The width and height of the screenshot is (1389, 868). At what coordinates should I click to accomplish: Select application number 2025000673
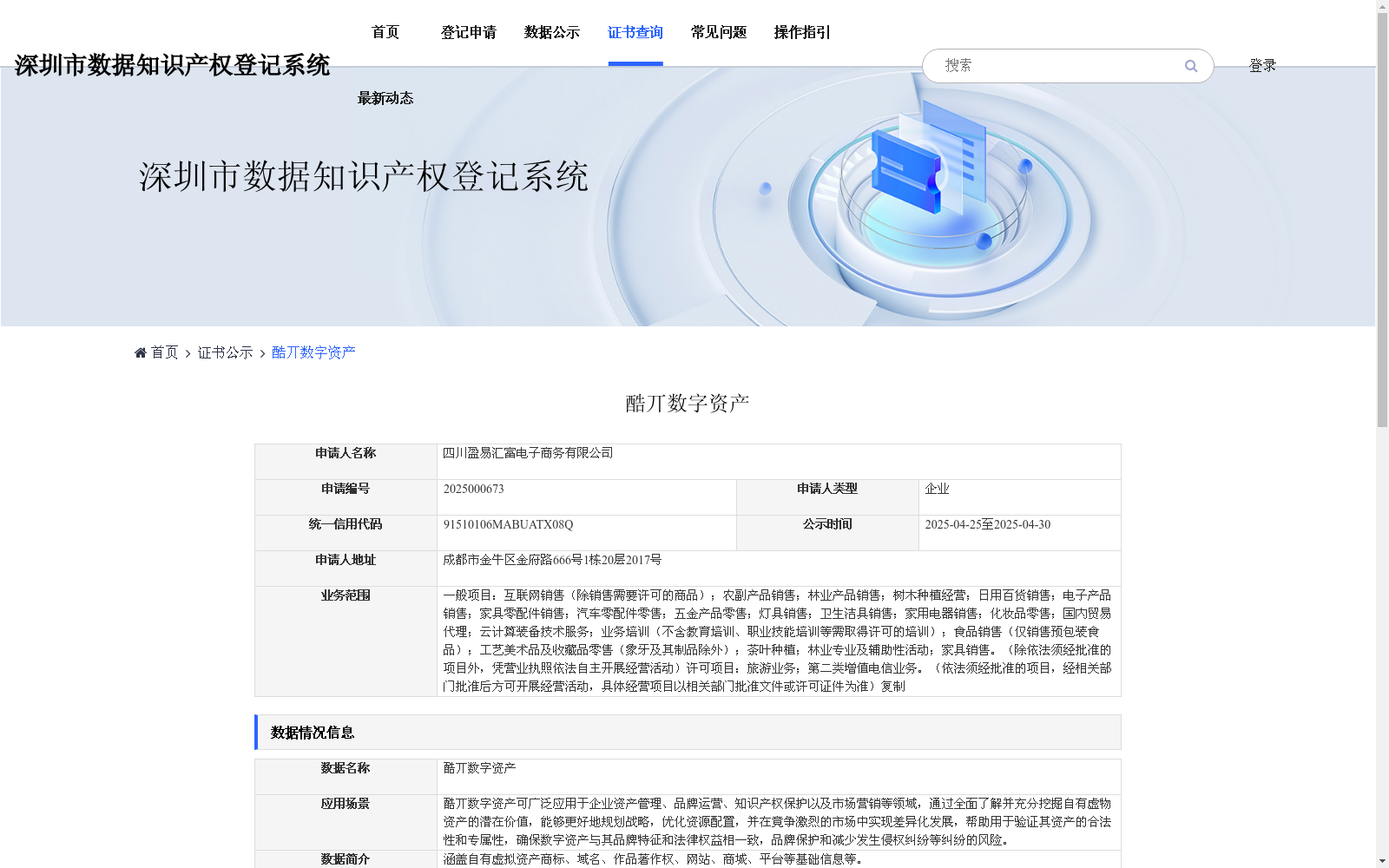pos(474,489)
